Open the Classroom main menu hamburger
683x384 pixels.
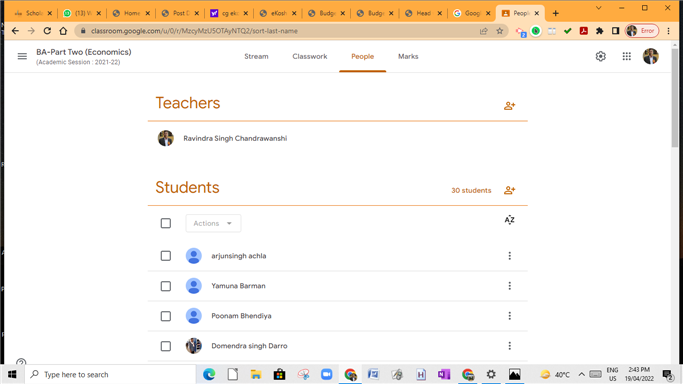(x=22, y=56)
